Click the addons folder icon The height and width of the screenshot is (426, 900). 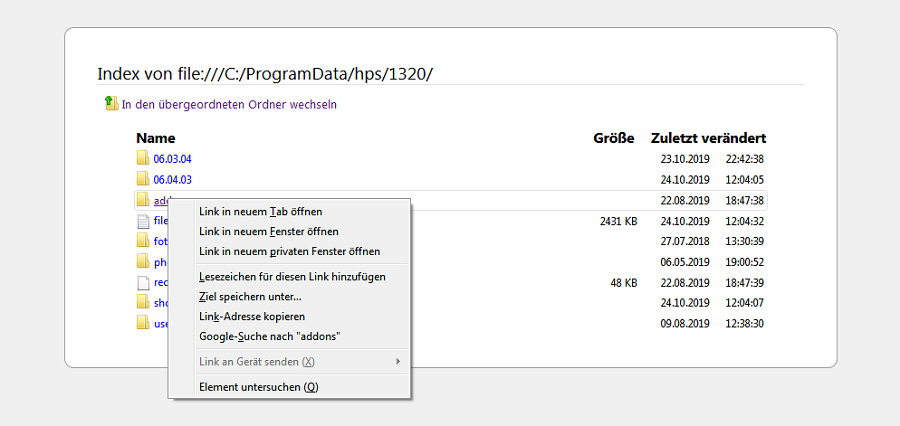click(x=143, y=201)
